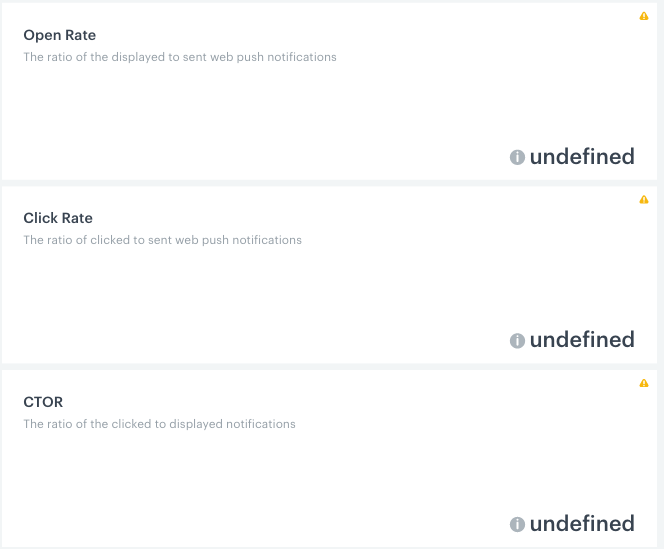Click the clicked to sent ratio description
This screenshot has width=664, height=549.
(x=162, y=240)
